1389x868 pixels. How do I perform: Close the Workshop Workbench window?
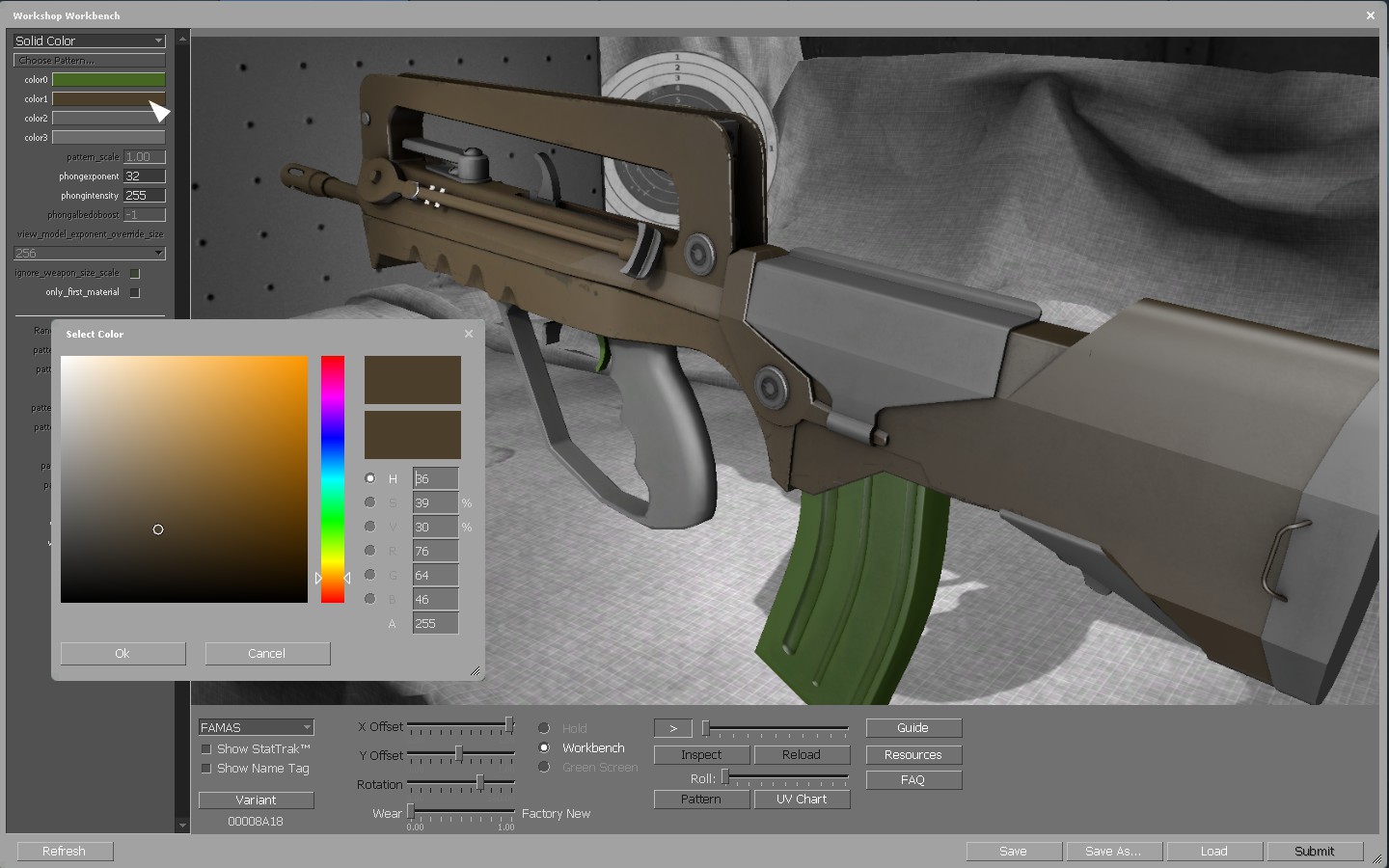(1371, 15)
